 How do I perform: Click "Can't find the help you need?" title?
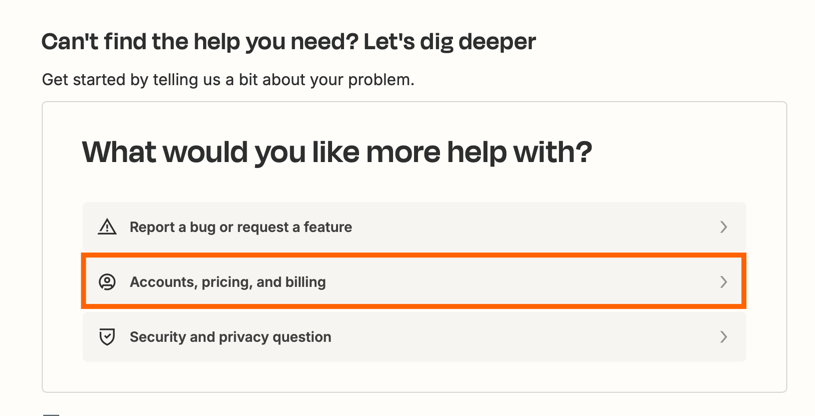[200, 42]
